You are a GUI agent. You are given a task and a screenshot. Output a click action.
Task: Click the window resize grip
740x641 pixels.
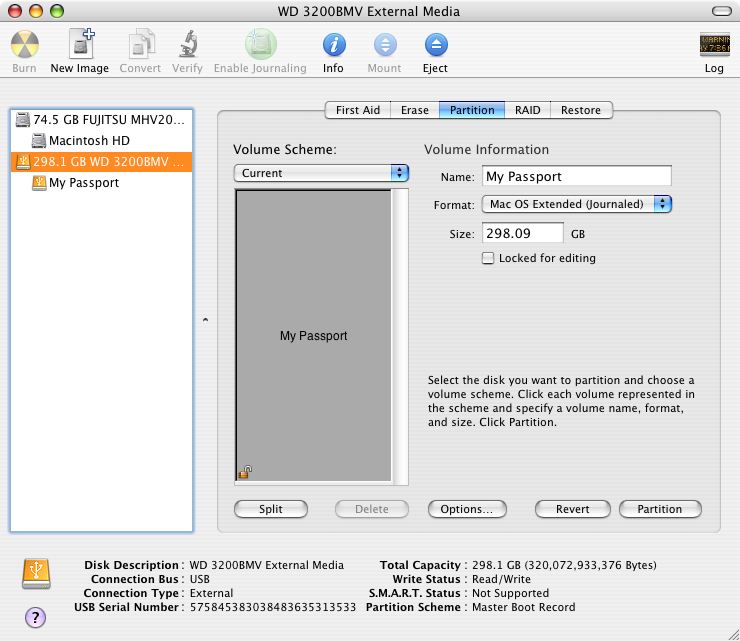733,634
